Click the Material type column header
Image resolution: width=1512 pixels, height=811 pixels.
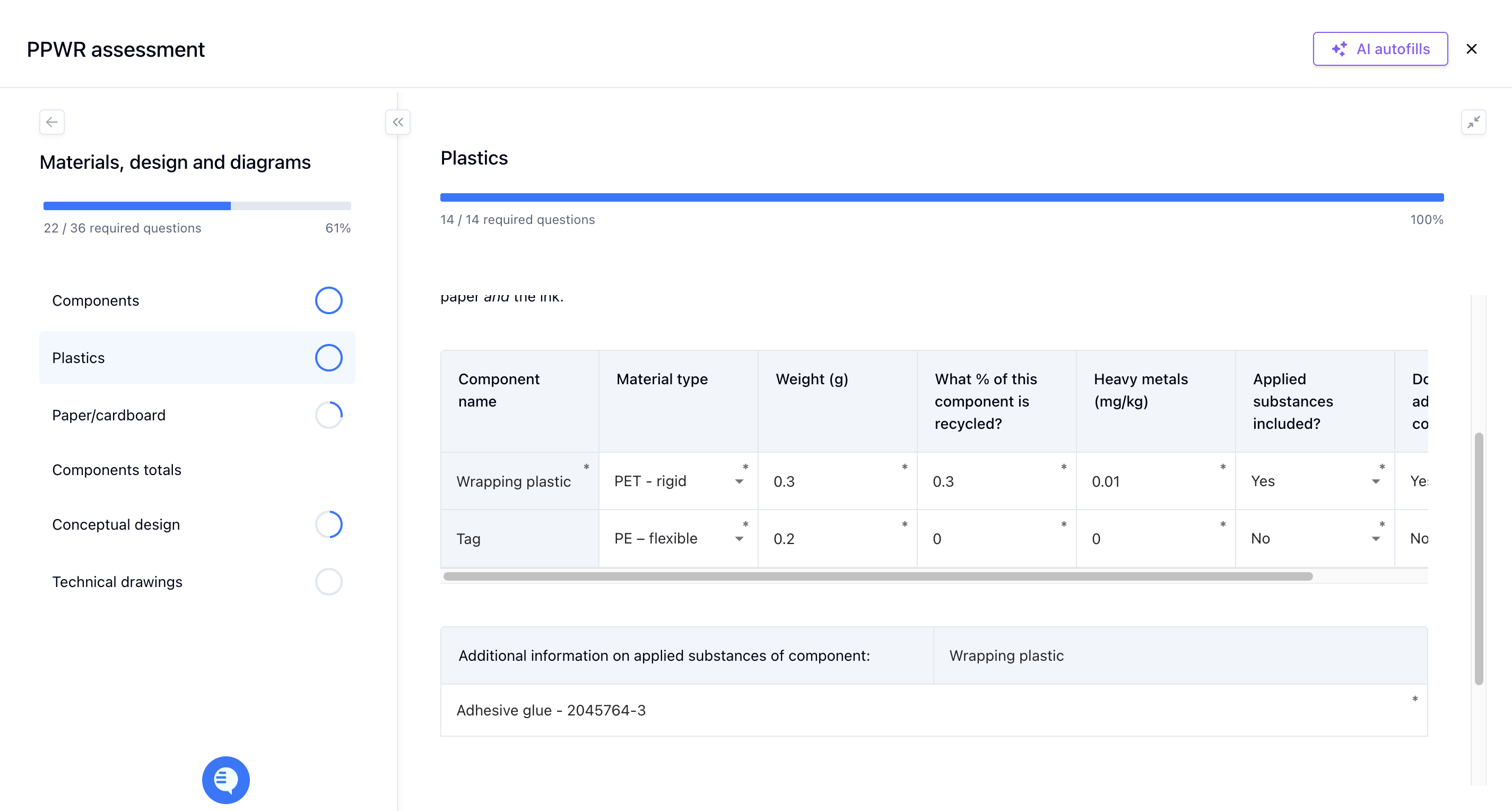point(678,402)
